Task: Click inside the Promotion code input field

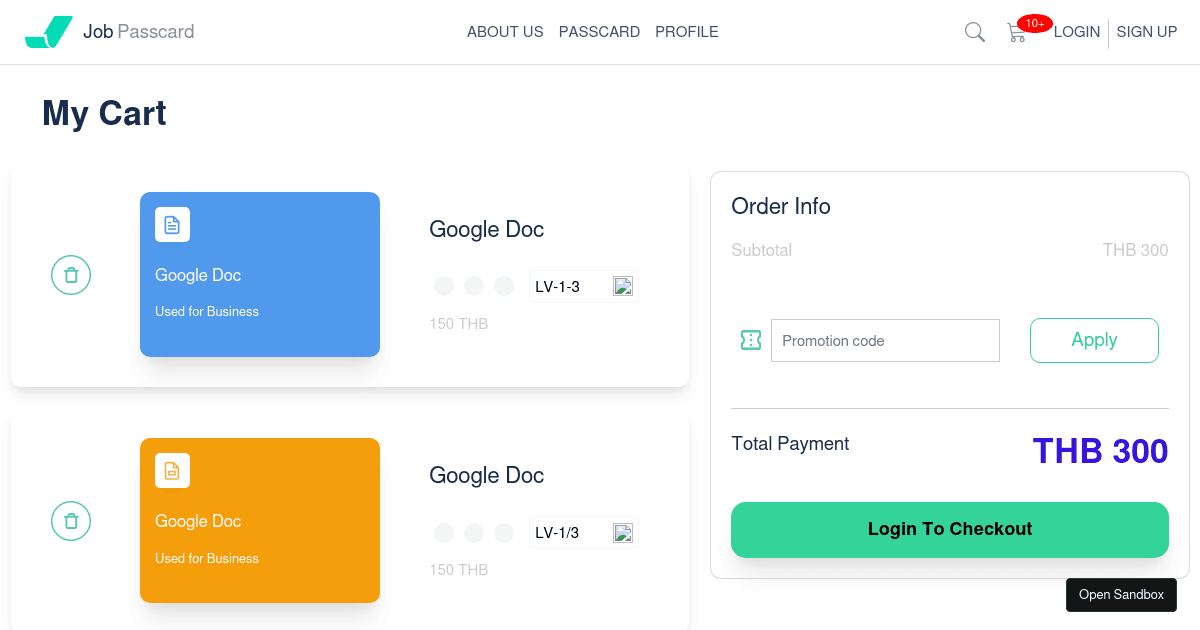Action: click(884, 340)
